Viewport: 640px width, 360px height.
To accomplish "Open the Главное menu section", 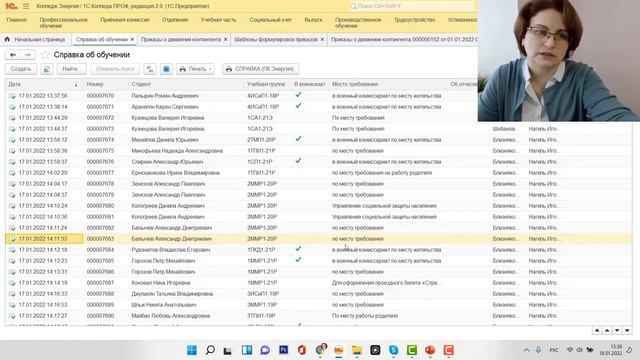I will pyautogui.click(x=17, y=20).
